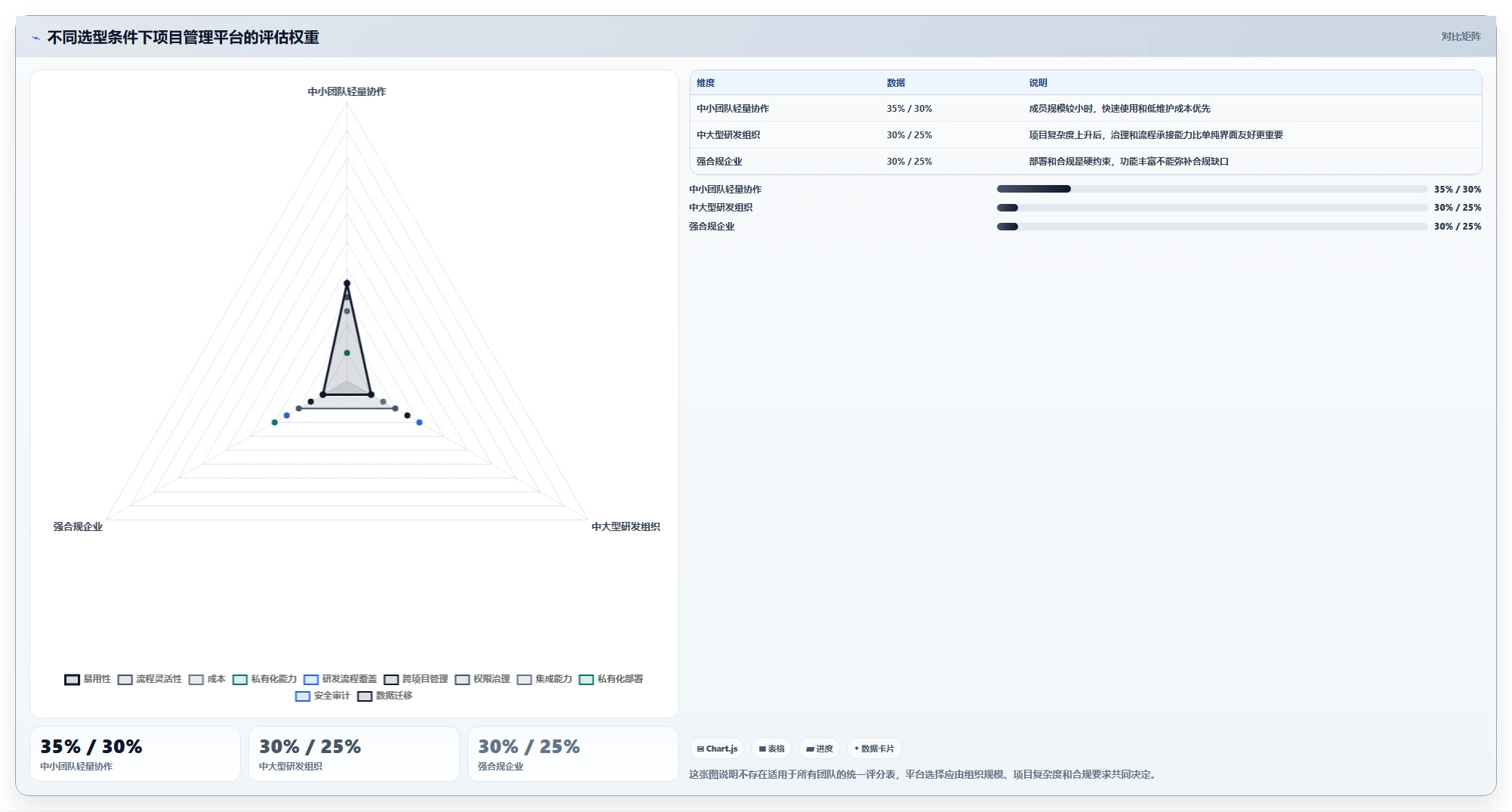Click the 中小团队轻量协作 radar axis label
The height and width of the screenshot is (812, 1512).
click(x=347, y=91)
